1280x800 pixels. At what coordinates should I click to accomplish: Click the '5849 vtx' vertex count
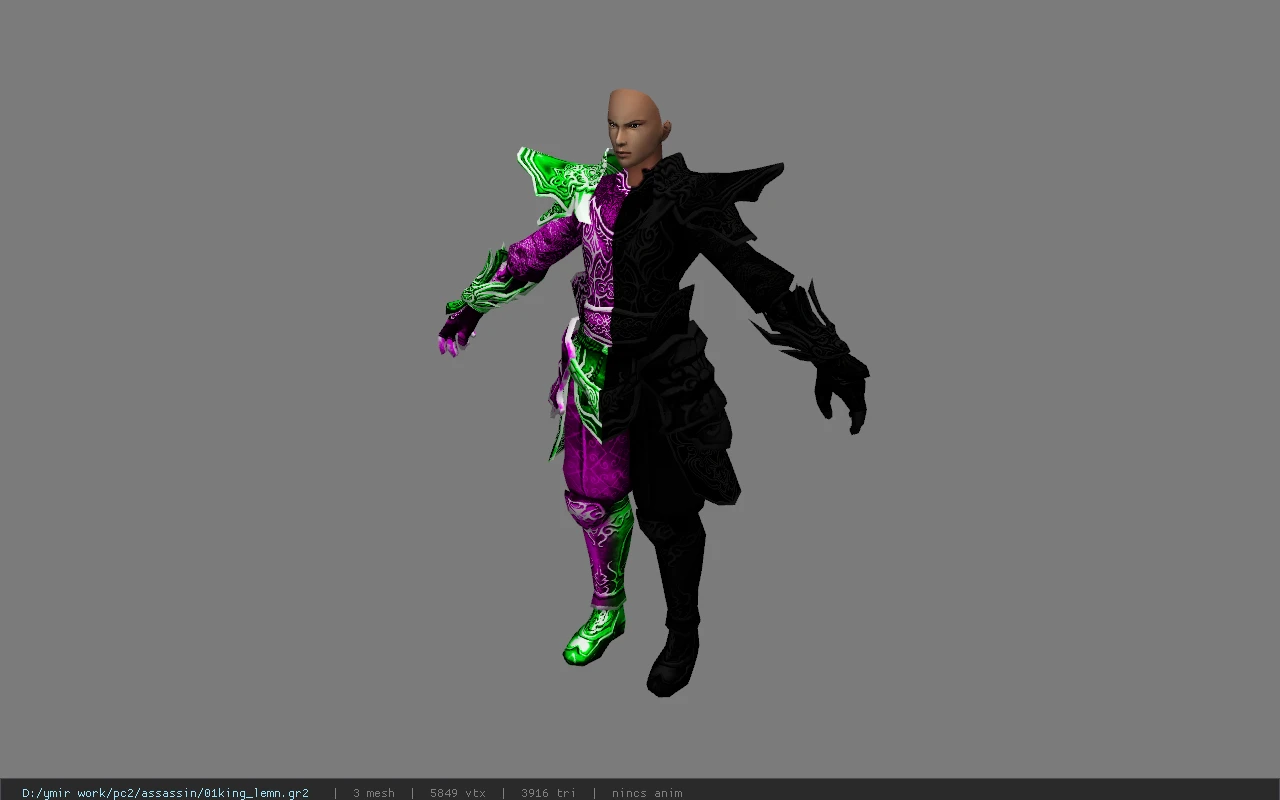458,793
